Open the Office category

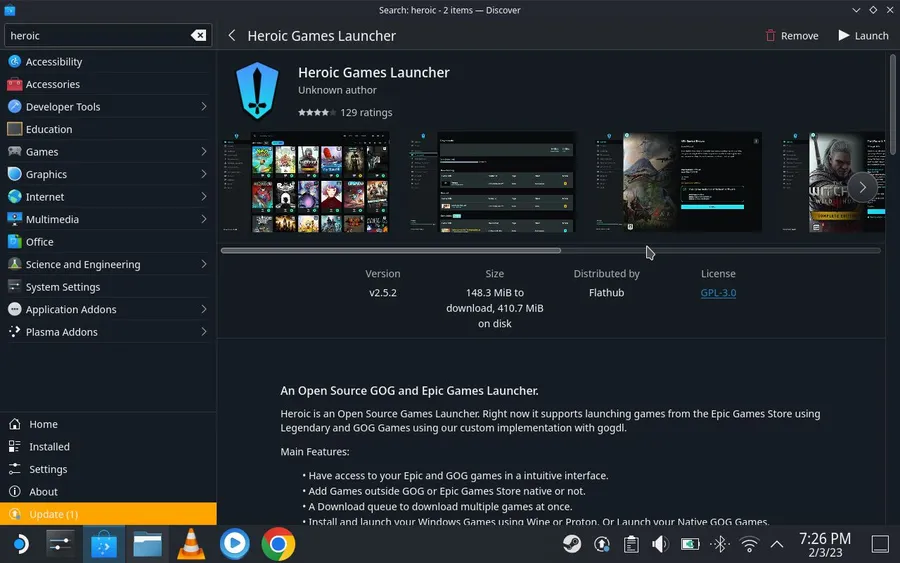[108, 242]
